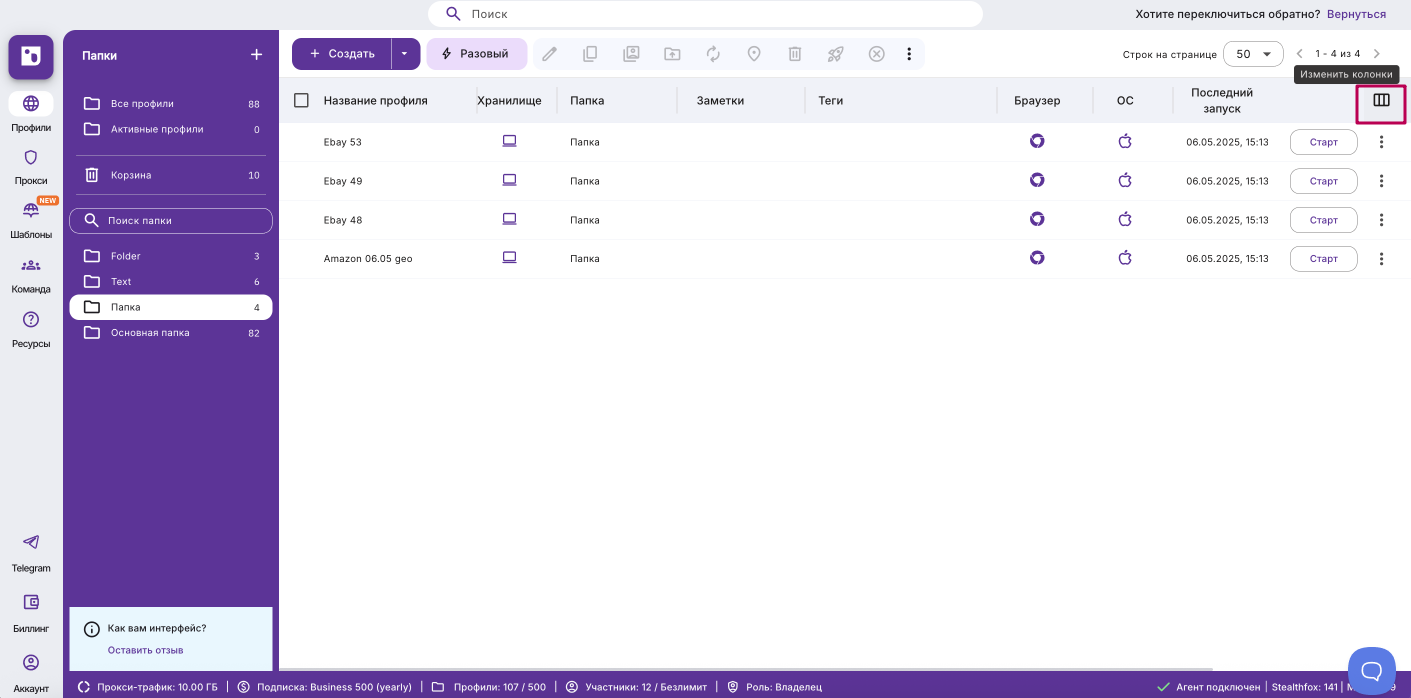Click the profile cards icon in toolbar
This screenshot has height=698, width=1411.
(x=631, y=54)
